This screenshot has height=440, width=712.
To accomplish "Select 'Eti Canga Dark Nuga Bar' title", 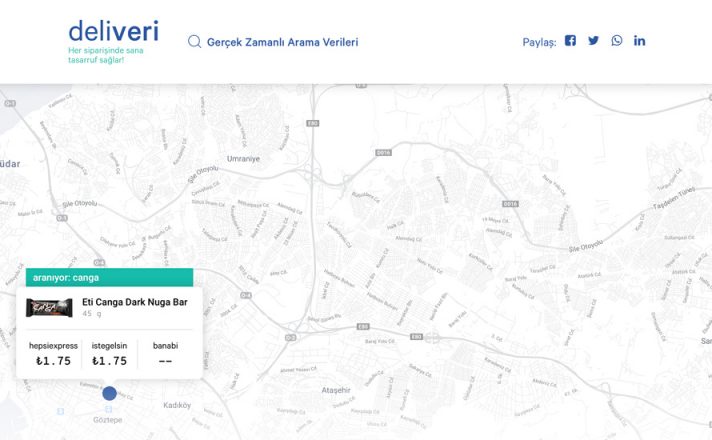I will (x=135, y=302).
